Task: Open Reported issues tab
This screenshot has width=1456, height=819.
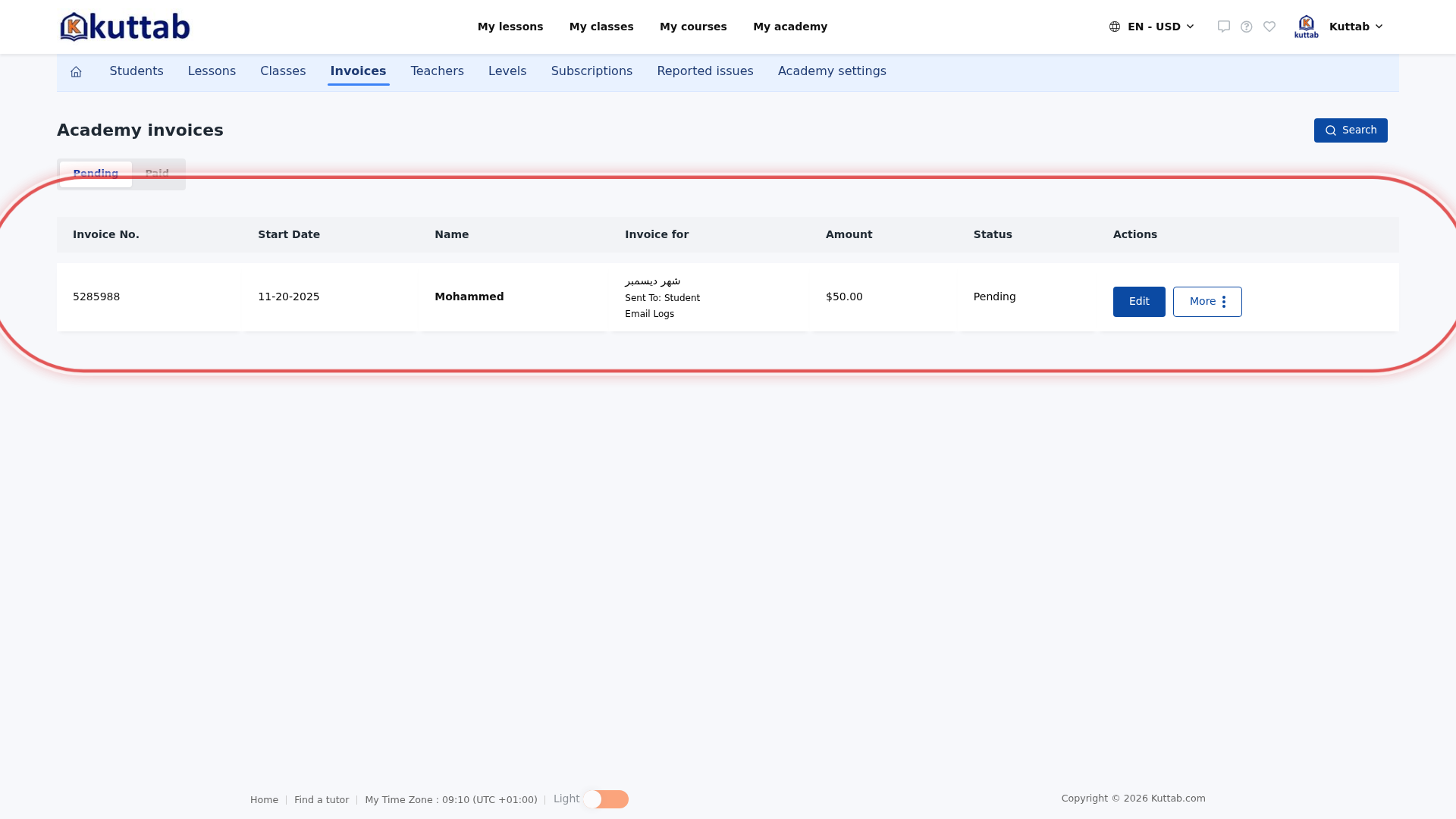Action: [x=705, y=71]
